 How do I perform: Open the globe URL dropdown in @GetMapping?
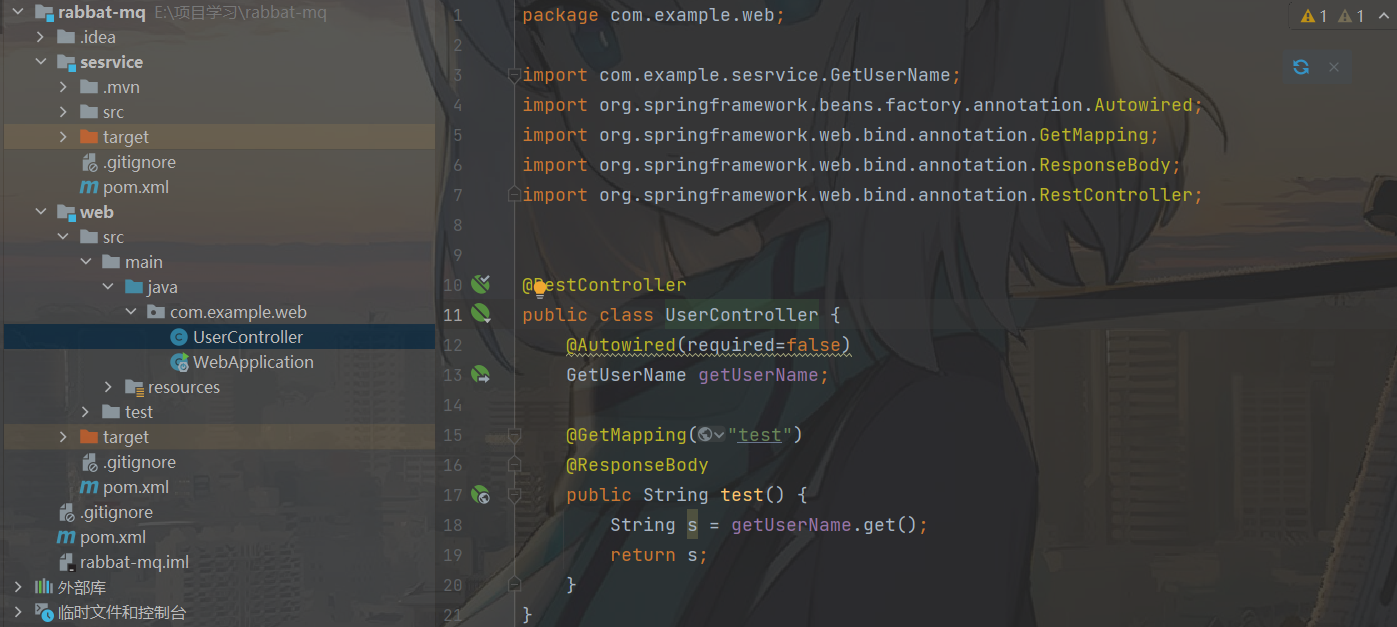point(711,434)
